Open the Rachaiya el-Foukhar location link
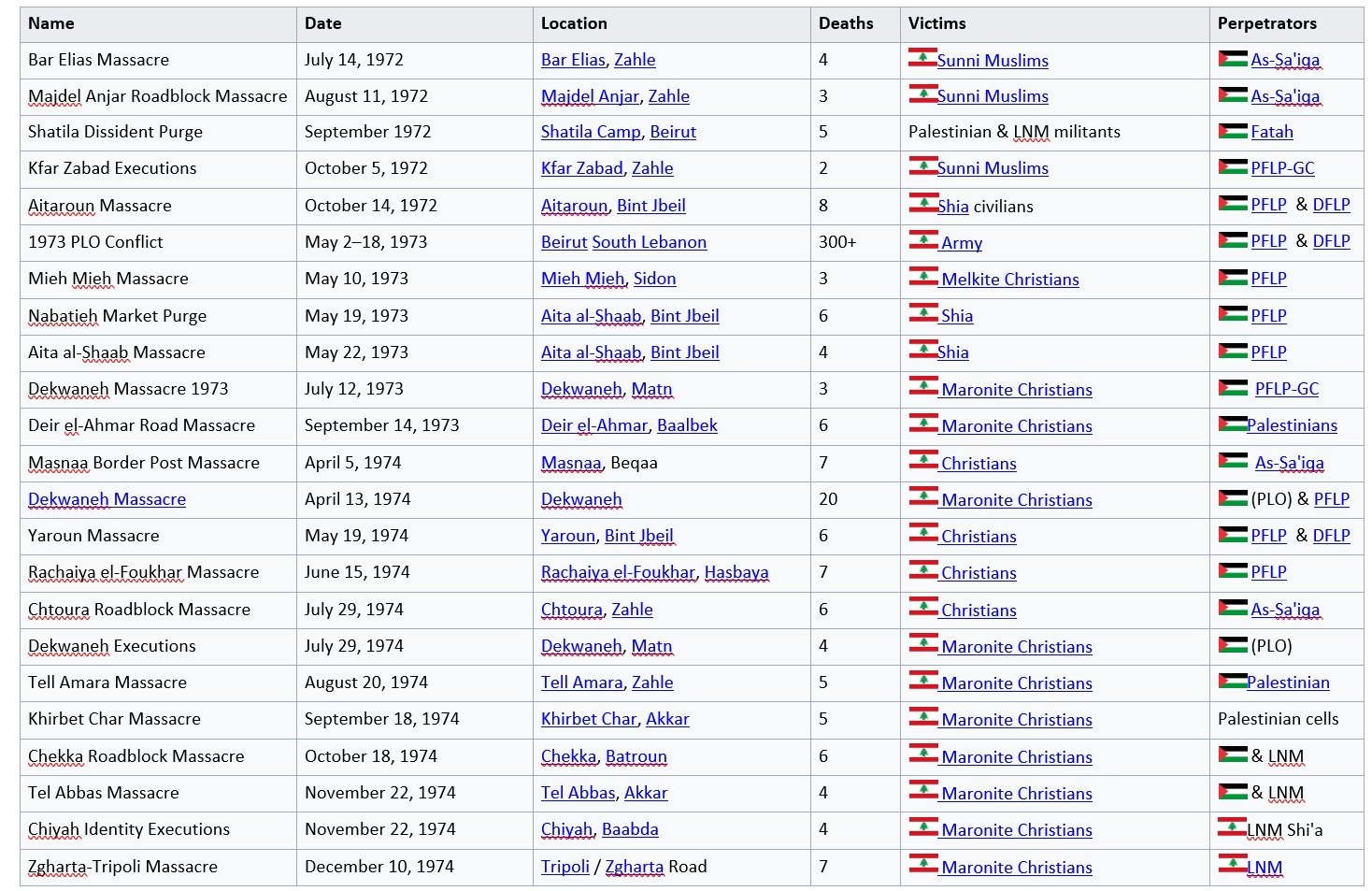The width and height of the screenshot is (1372, 891). click(618, 572)
